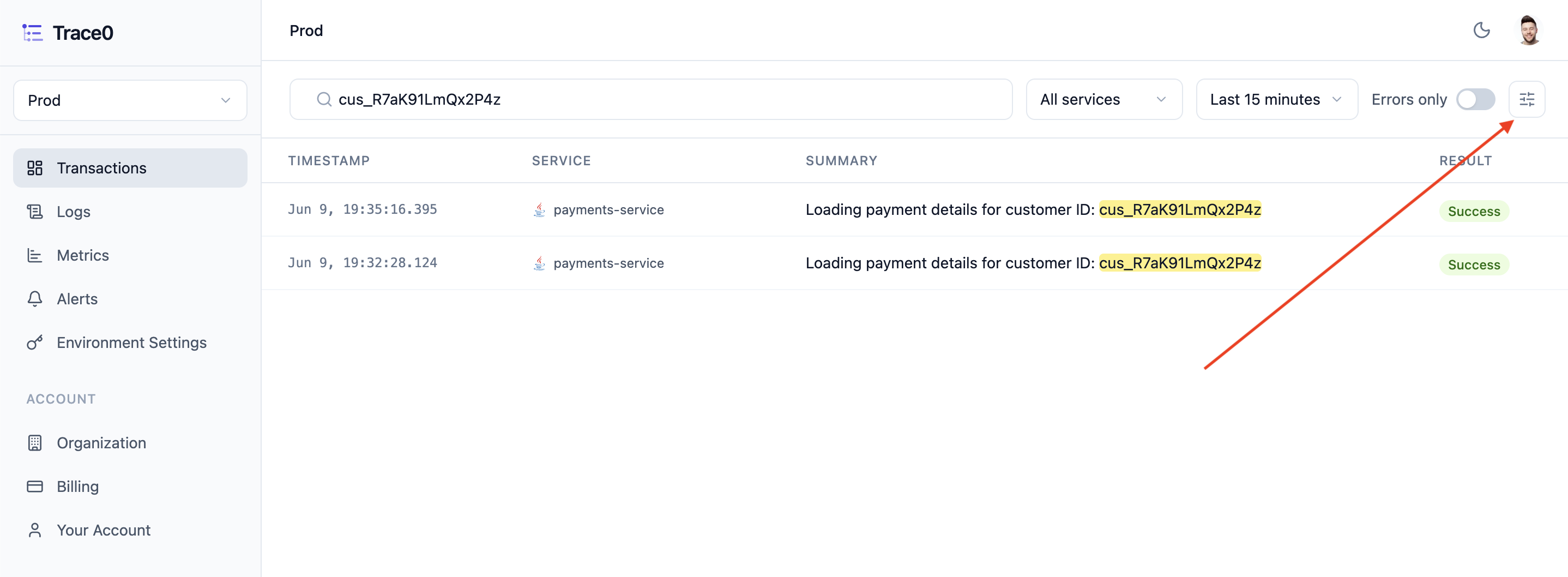
Task: Click the SUMMARY column header
Action: (x=841, y=161)
